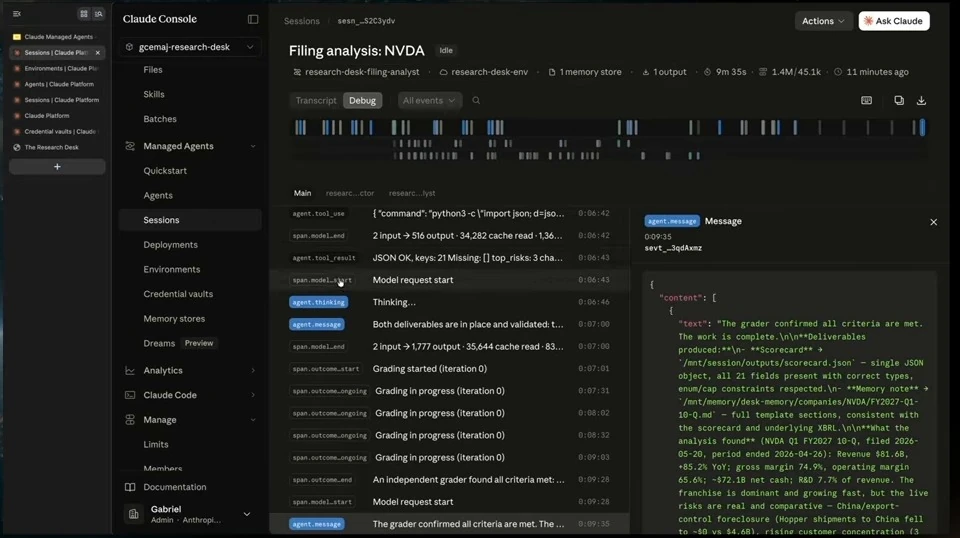
Task: Switch to Transcript view
Action: pos(316,100)
